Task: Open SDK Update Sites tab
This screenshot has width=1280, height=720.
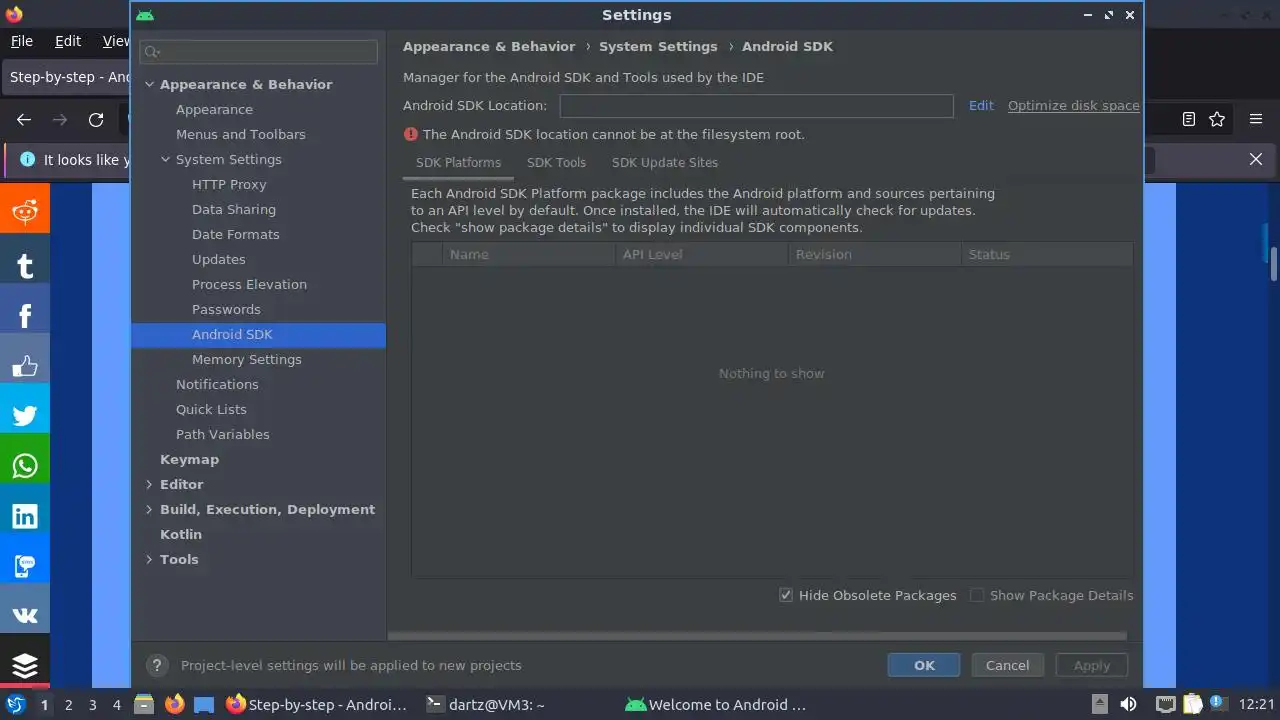Action: pos(665,162)
